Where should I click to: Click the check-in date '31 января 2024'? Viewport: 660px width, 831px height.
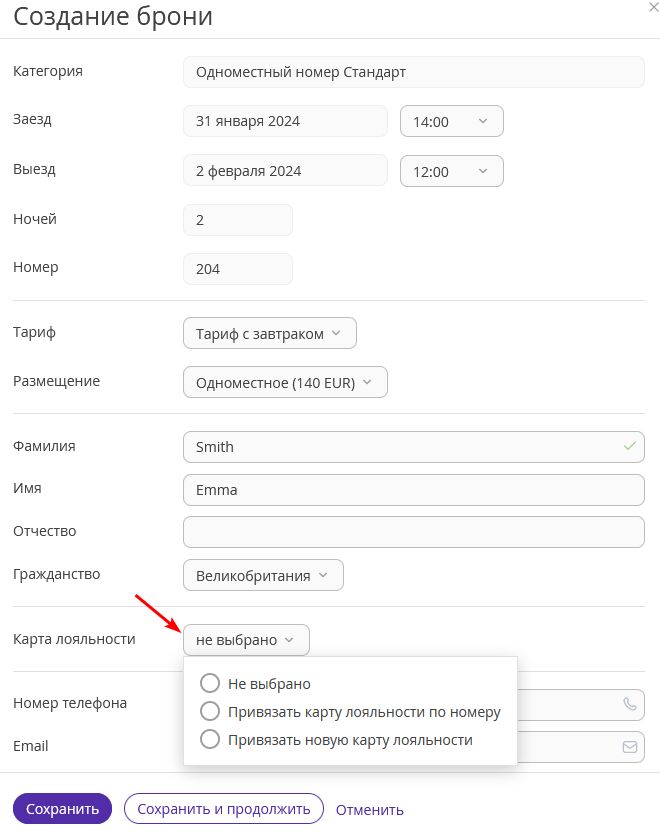point(285,121)
